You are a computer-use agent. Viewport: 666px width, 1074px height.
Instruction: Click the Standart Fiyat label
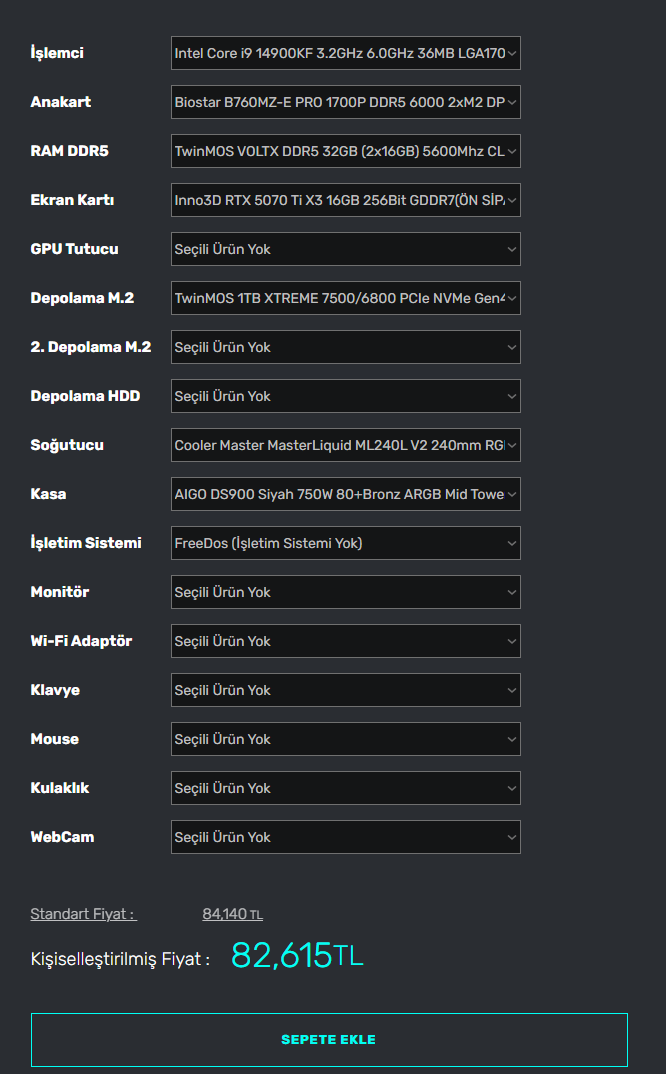pyautogui.click(x=84, y=914)
